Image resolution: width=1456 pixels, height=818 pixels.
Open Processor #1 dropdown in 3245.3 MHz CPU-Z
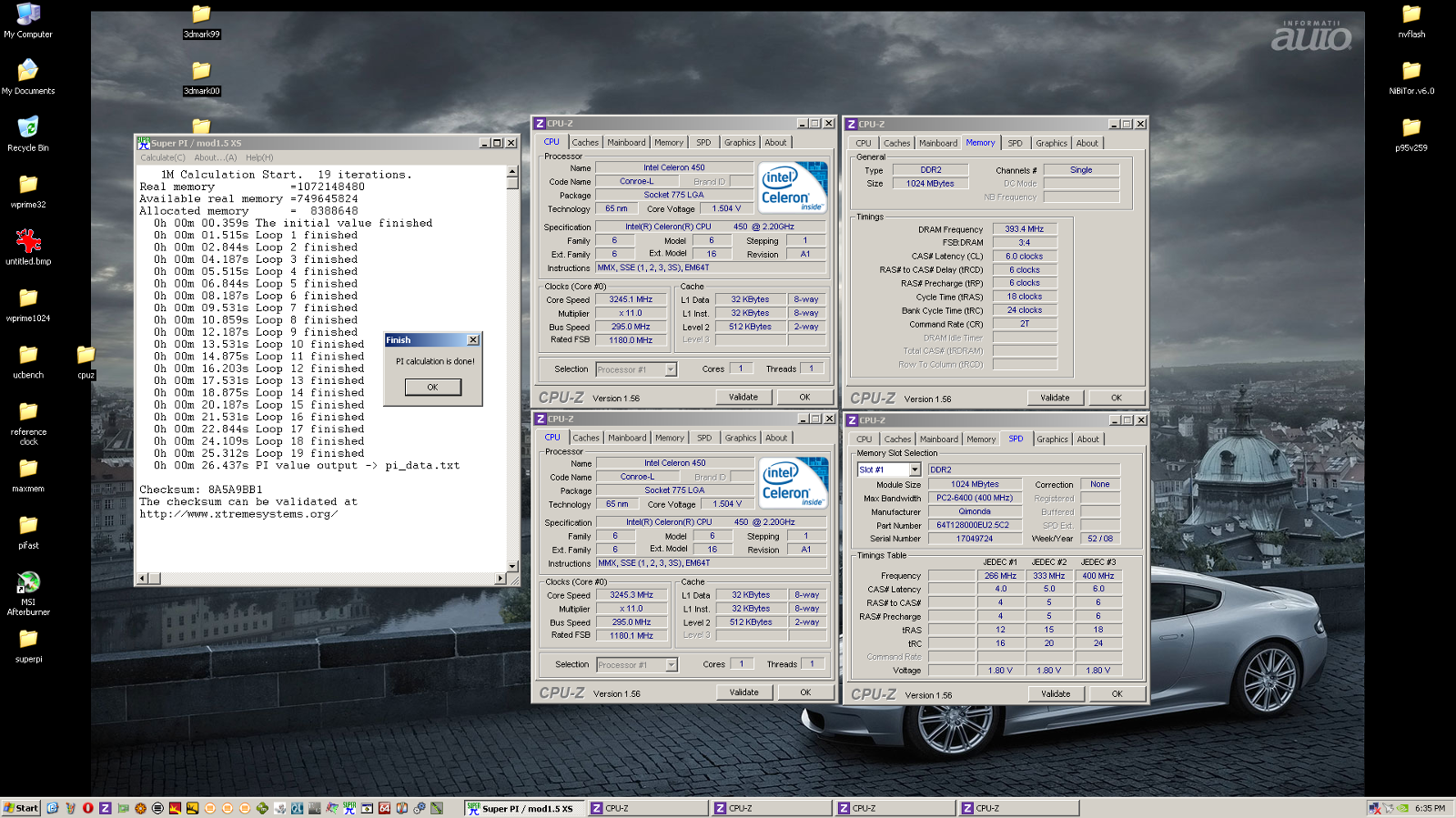pyautogui.click(x=672, y=664)
